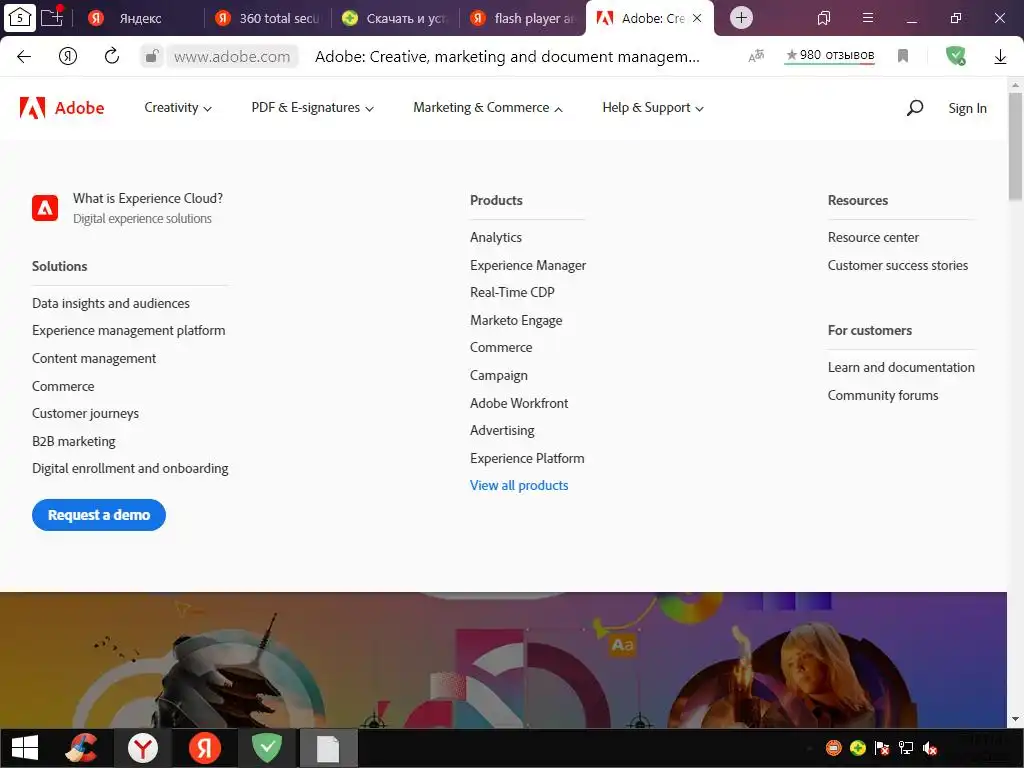The image size is (1024, 768).
Task: Click the Request a demo button
Action: [99, 515]
